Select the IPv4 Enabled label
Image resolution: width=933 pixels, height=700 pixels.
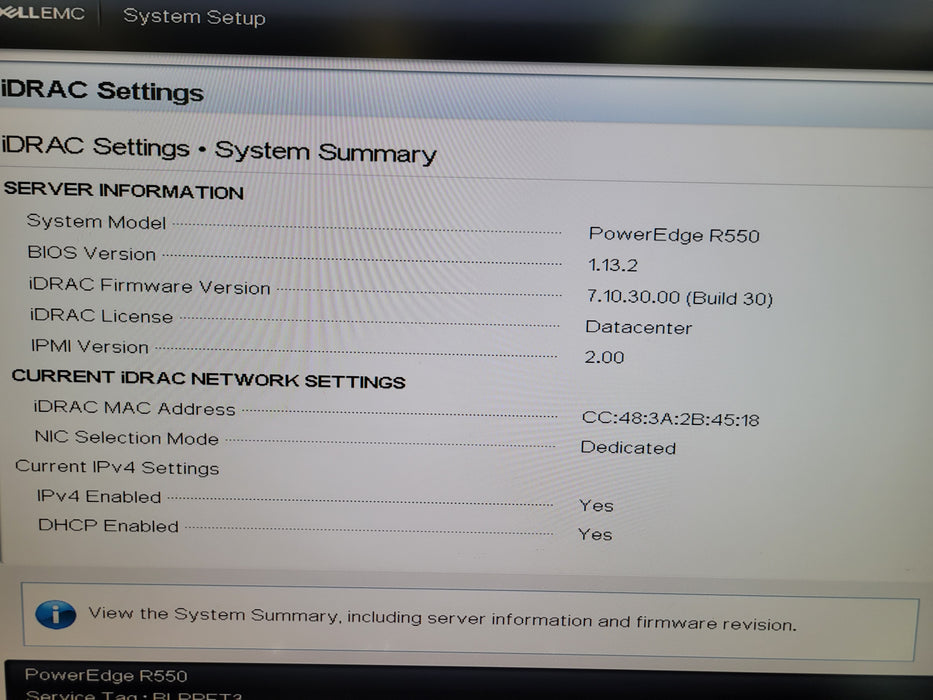[x=99, y=496]
